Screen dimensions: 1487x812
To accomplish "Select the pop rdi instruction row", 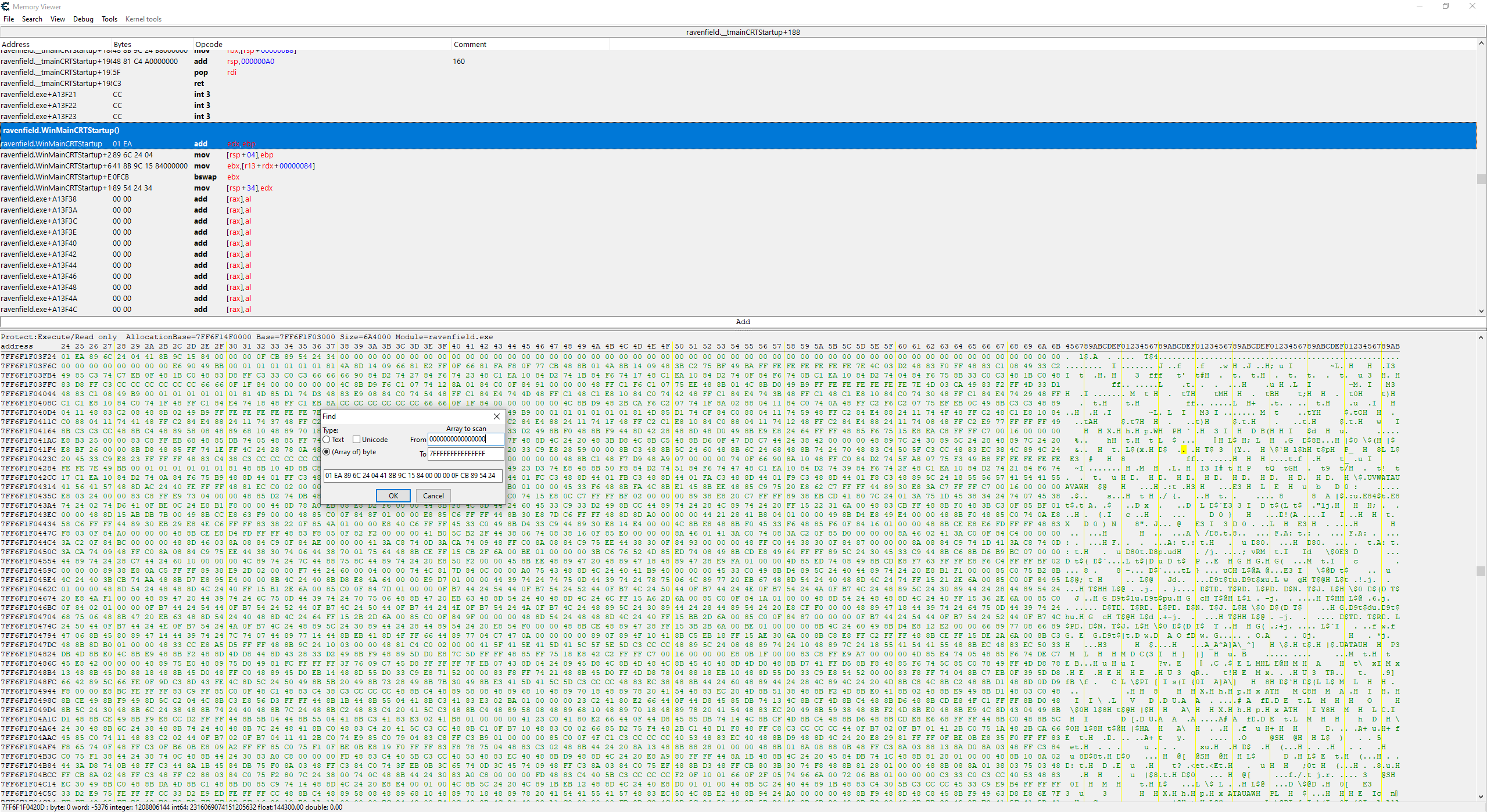I will 738,73.
